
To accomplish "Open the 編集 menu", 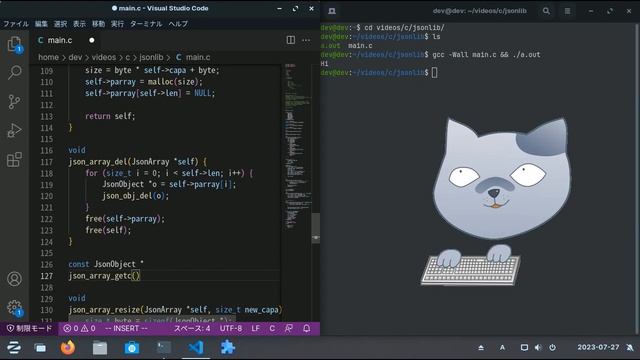I will click(x=41, y=24).
